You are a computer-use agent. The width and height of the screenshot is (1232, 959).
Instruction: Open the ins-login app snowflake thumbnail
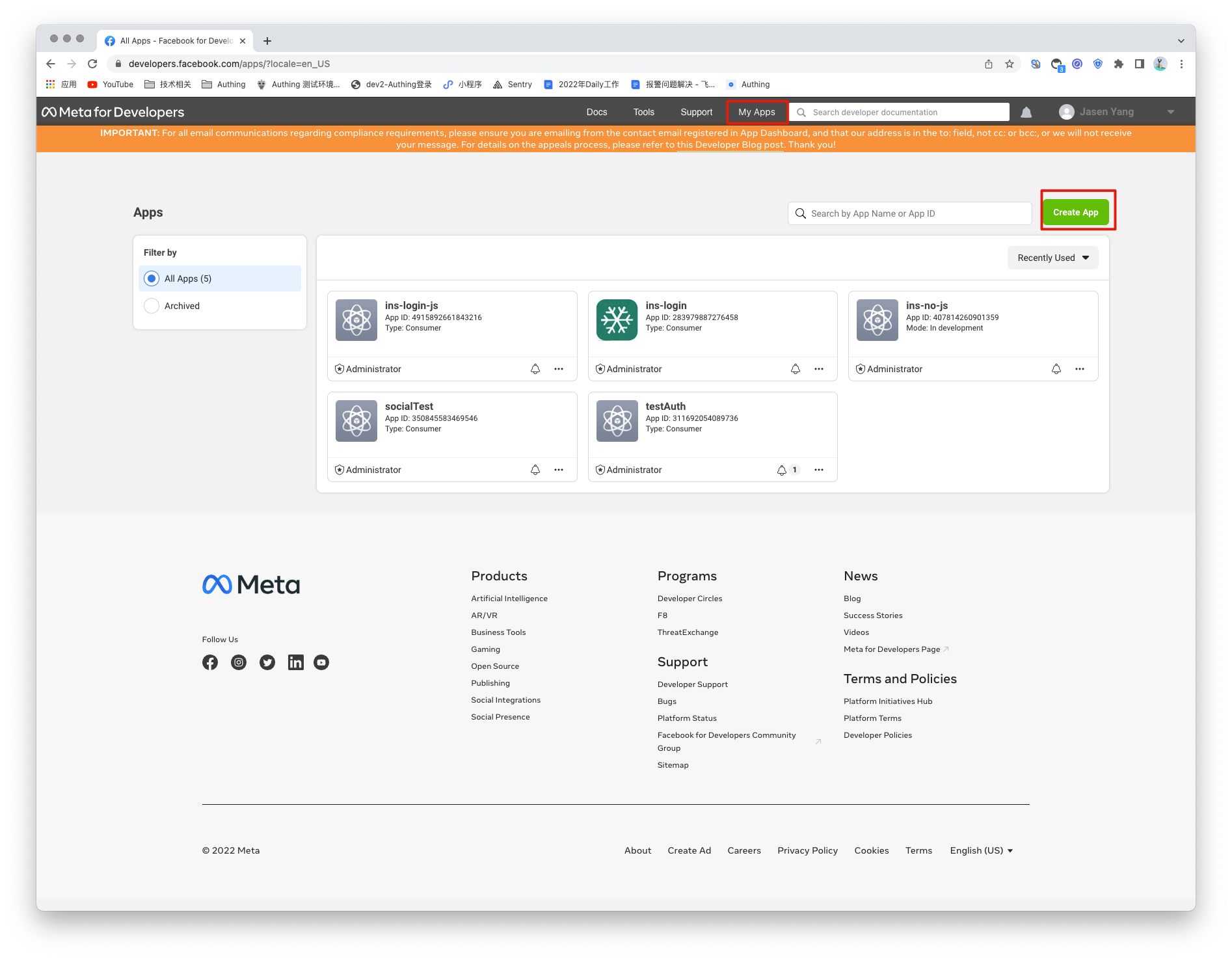617,319
